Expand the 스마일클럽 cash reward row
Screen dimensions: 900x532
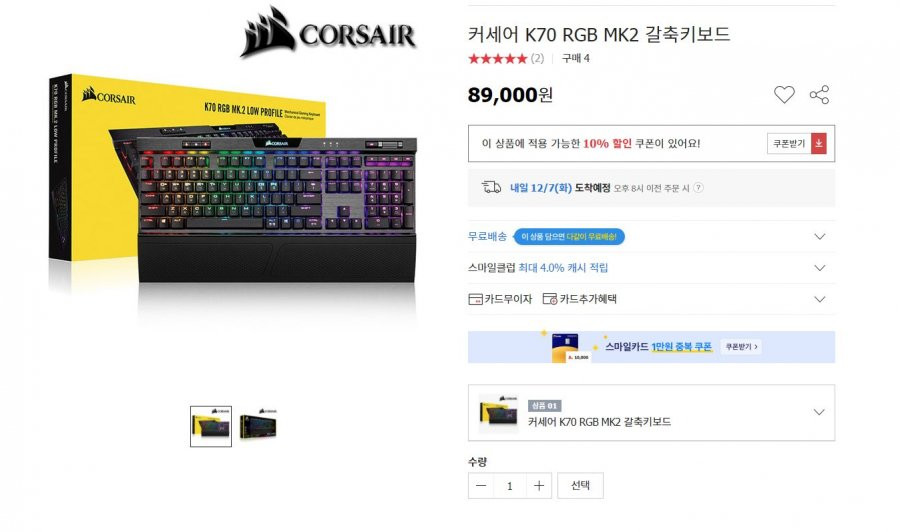651,268
